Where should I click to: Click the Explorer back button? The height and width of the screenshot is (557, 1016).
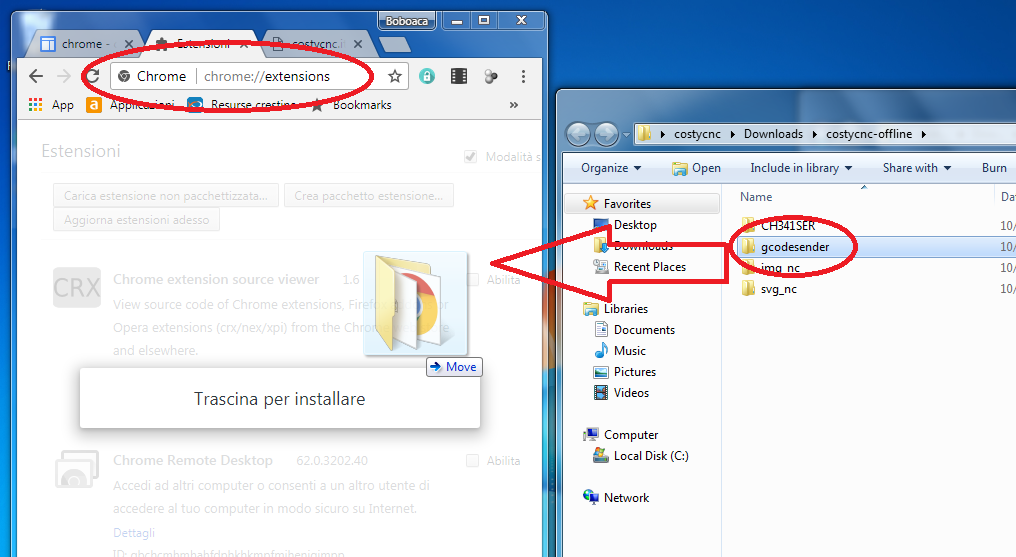(579, 134)
